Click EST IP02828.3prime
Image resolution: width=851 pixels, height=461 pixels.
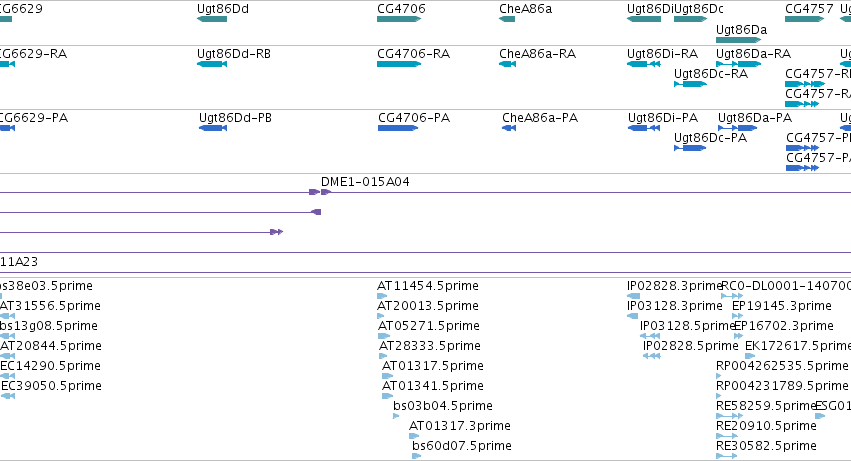(675, 286)
